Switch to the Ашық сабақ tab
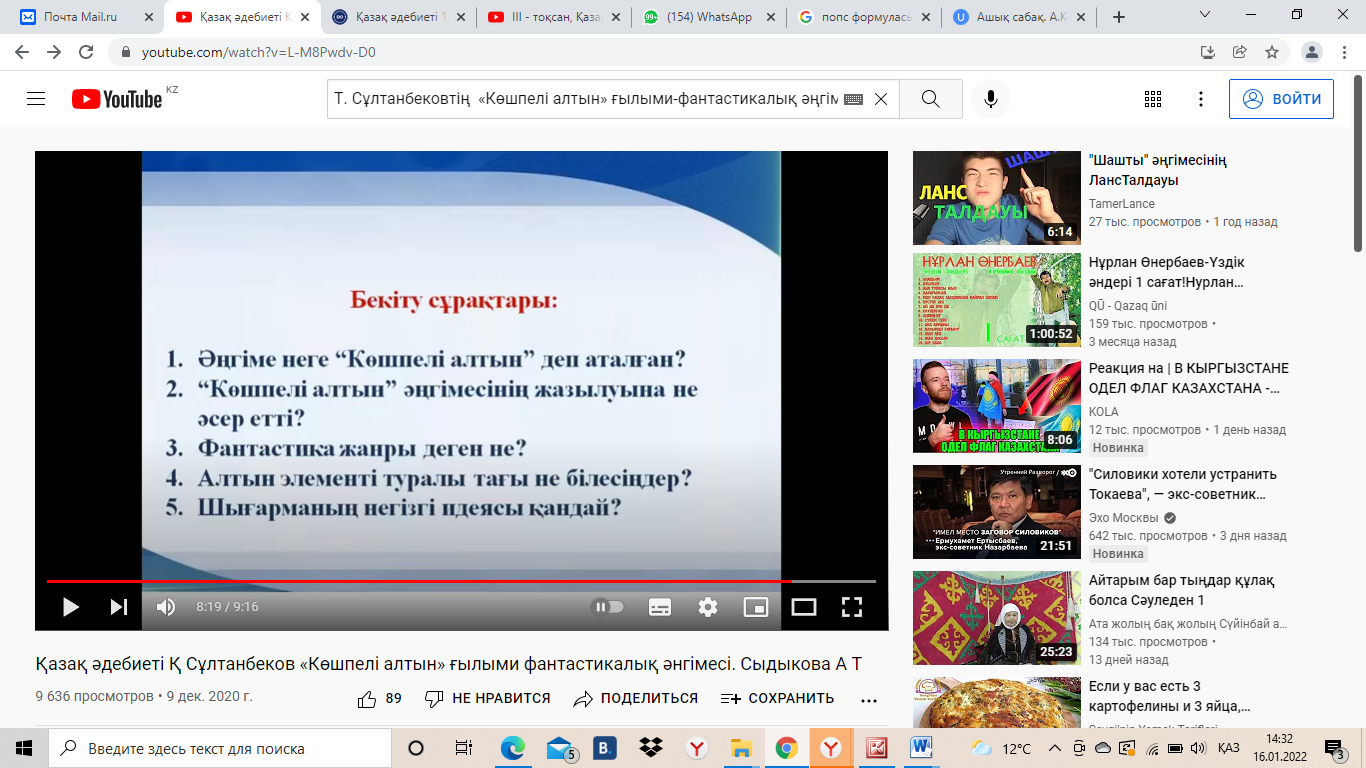1366x768 pixels. click(1020, 17)
